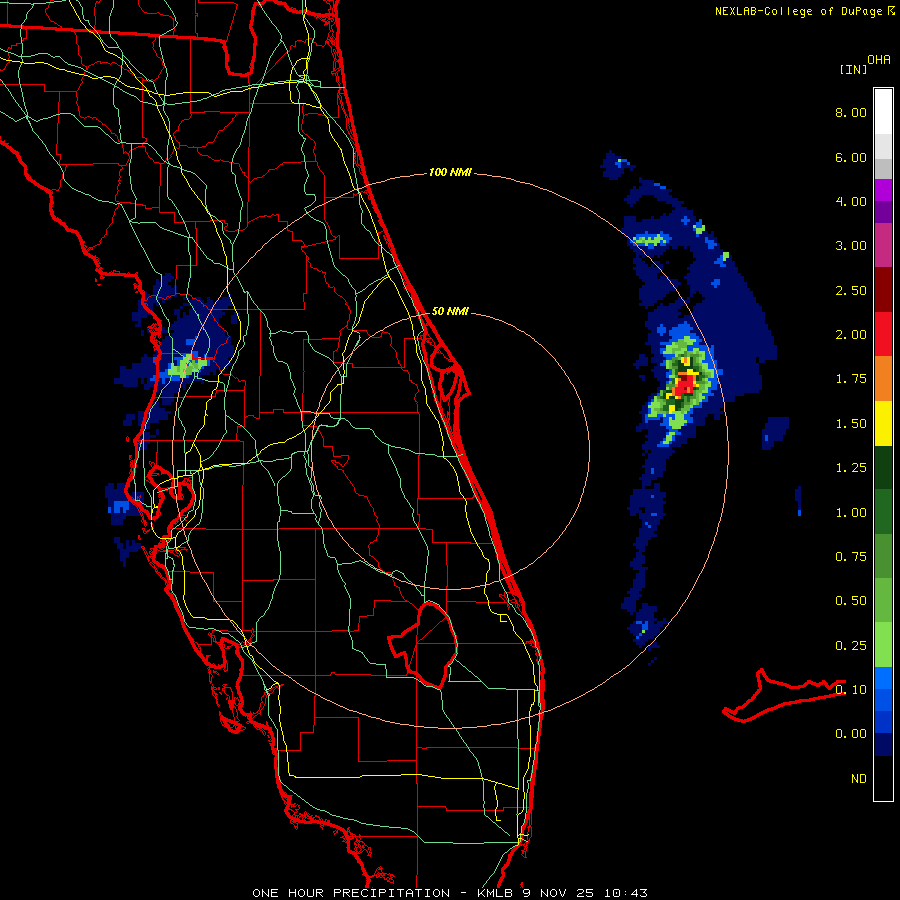Pick the bright red swatch beside 2.00

tap(883, 334)
